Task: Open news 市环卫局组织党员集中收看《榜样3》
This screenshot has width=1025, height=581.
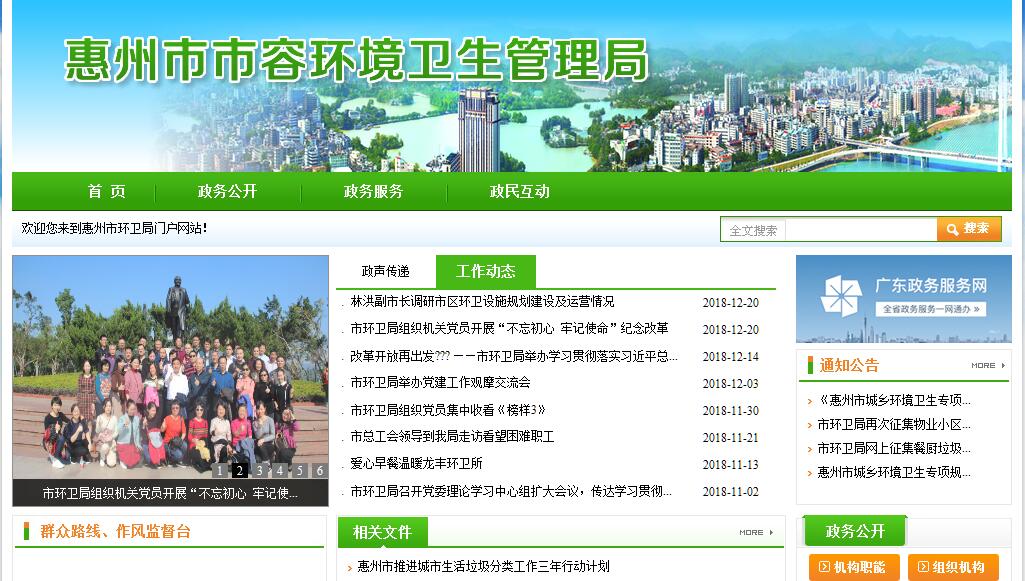Action: pos(448,410)
